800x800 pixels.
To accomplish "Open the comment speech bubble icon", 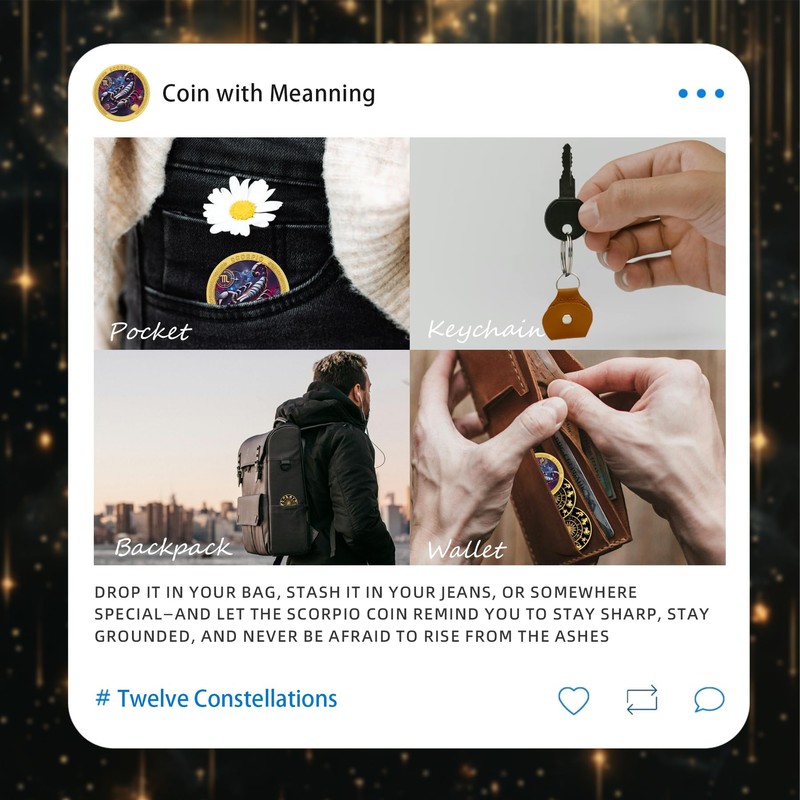I will click(x=709, y=699).
